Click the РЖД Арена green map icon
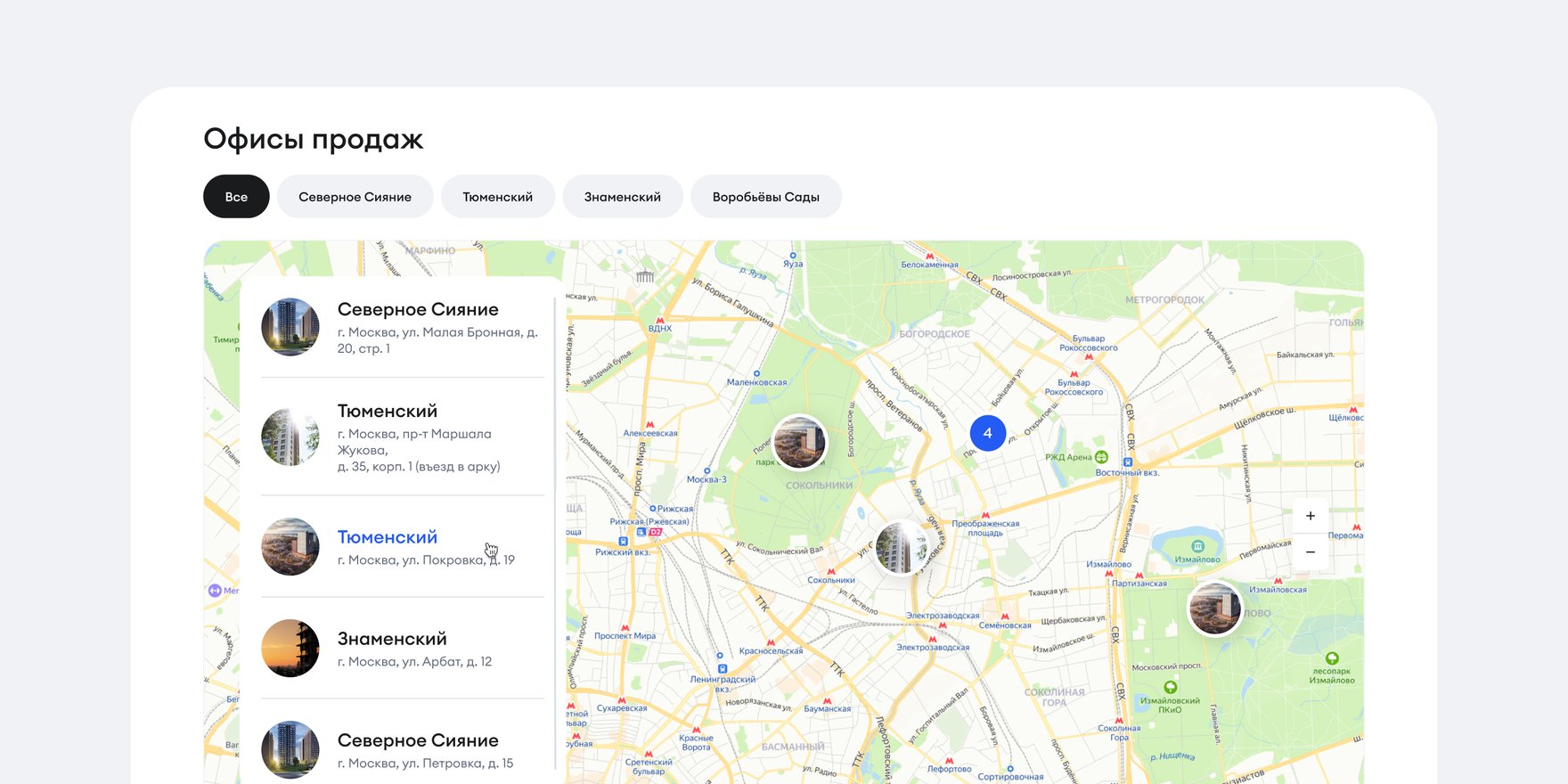The width and height of the screenshot is (1568, 784). pos(1101,457)
